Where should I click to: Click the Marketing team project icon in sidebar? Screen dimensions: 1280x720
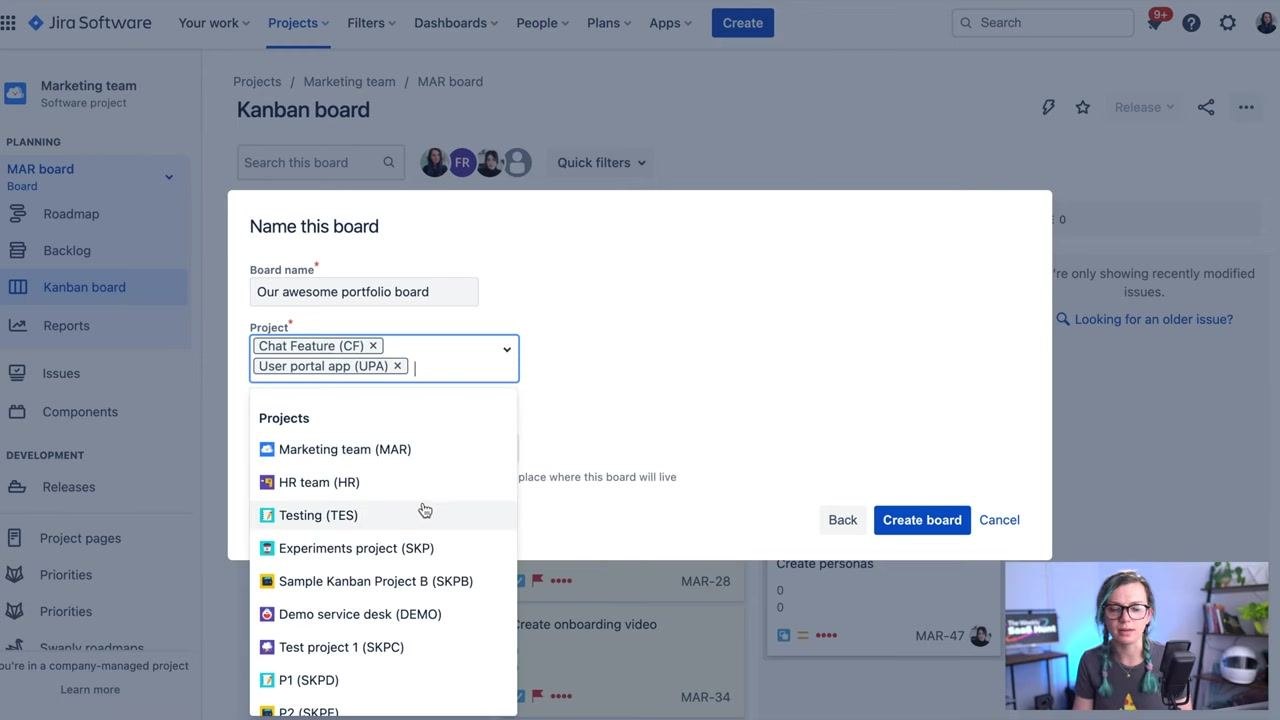point(15,93)
